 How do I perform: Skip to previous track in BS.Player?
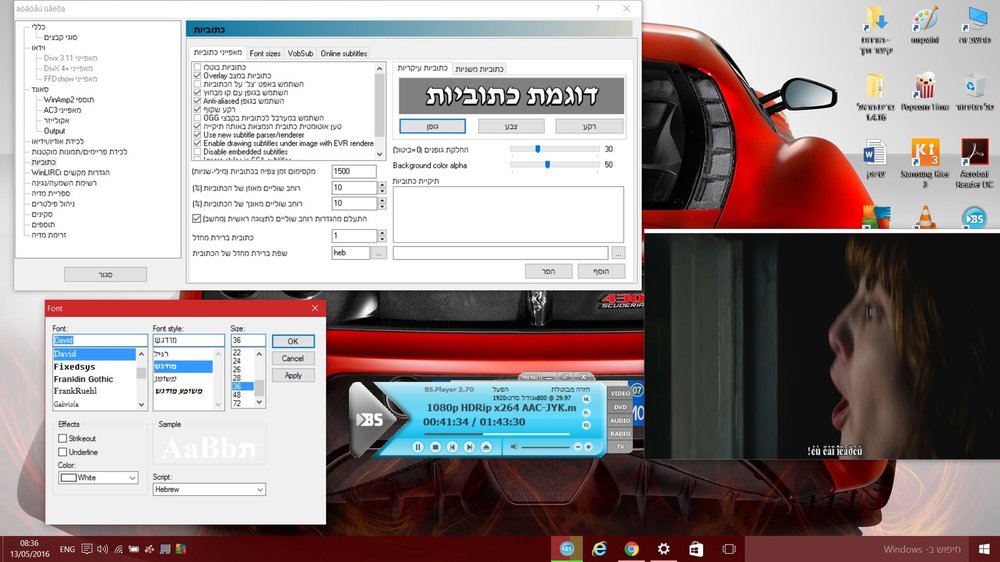452,447
